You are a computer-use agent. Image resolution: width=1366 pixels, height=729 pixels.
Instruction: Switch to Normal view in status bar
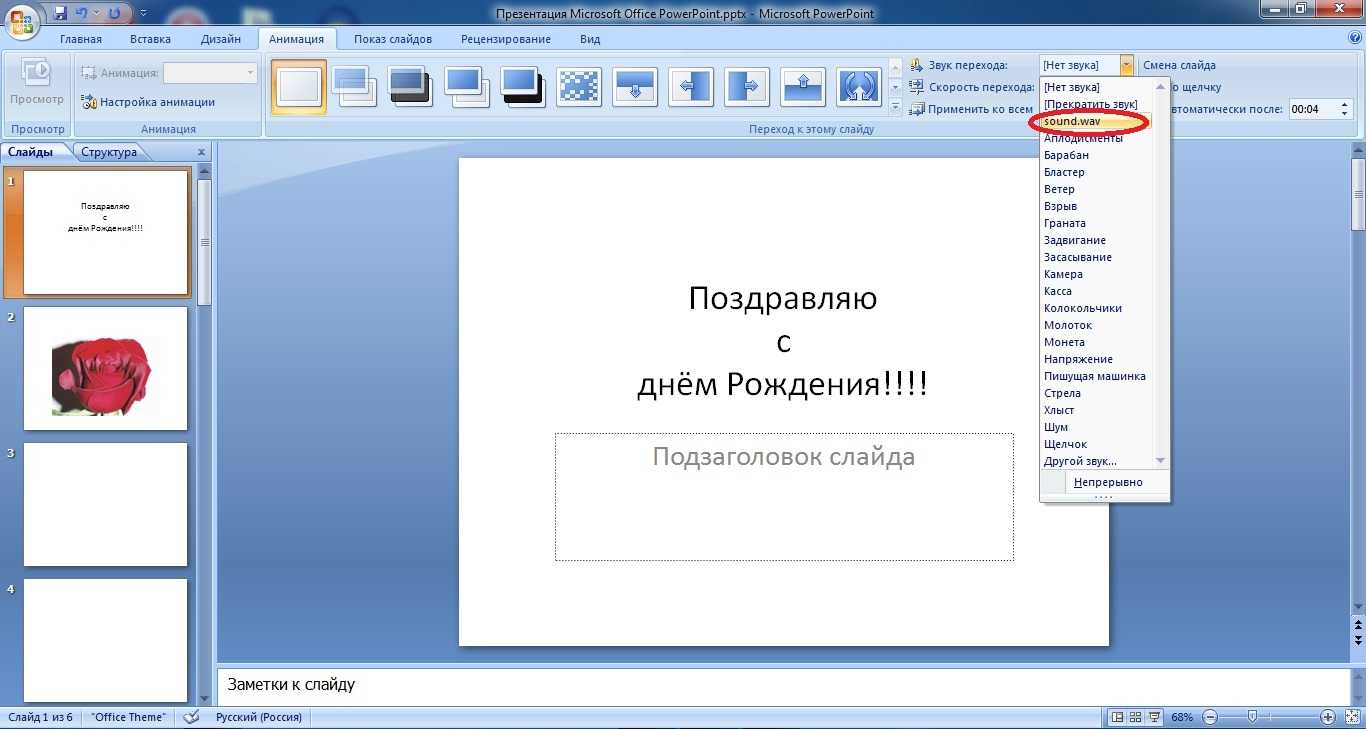(x=1118, y=717)
